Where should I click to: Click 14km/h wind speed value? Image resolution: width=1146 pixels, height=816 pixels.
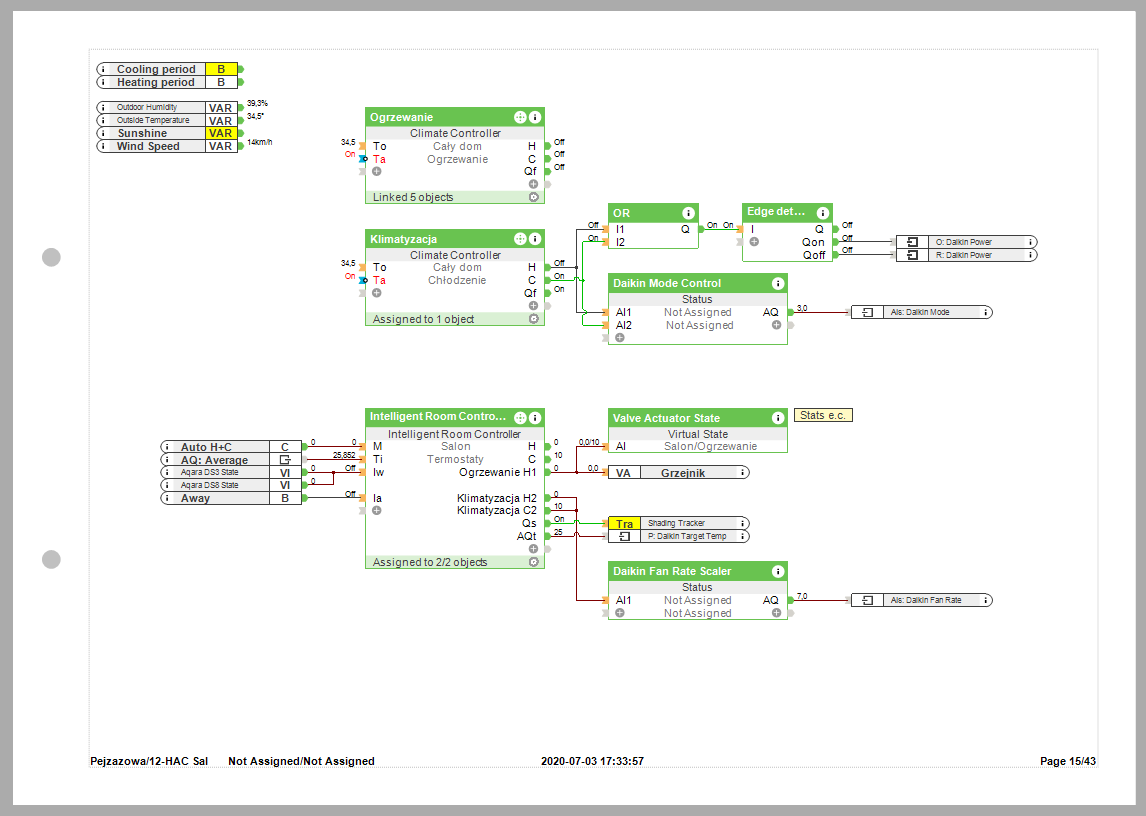(x=259, y=142)
